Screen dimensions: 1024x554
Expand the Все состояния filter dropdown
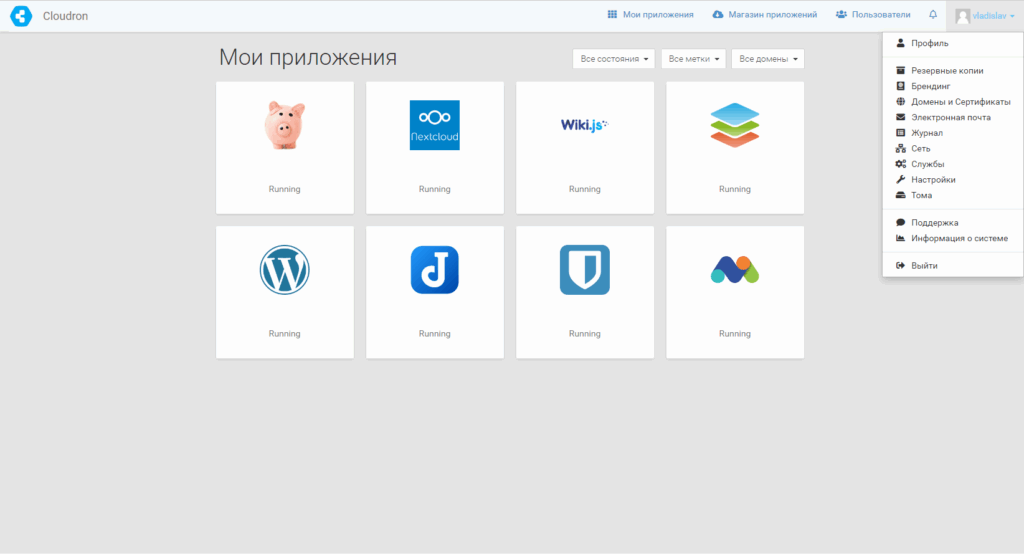click(x=613, y=59)
